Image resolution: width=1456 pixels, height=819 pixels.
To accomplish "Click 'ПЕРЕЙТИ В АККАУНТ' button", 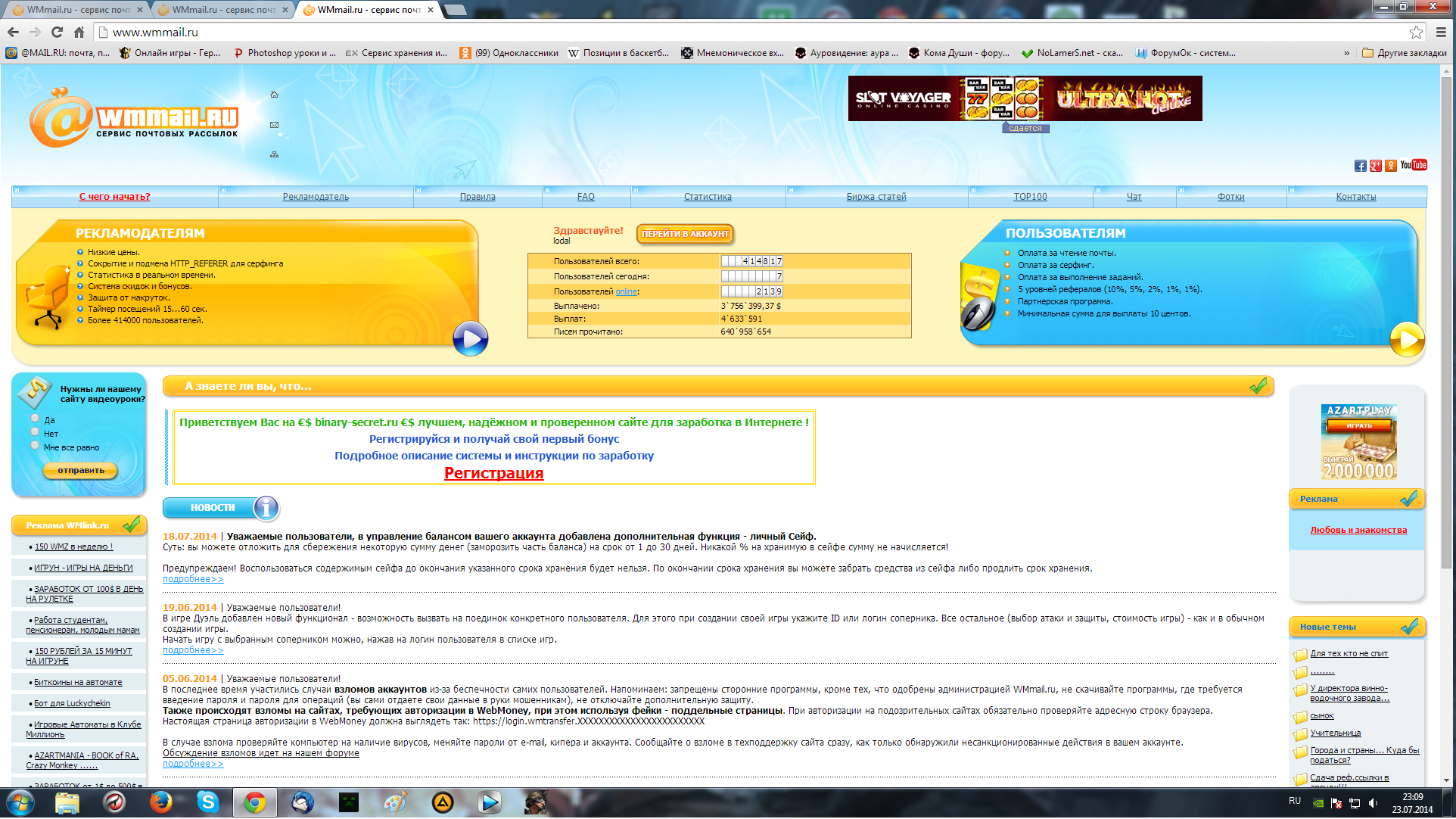I will click(x=685, y=234).
